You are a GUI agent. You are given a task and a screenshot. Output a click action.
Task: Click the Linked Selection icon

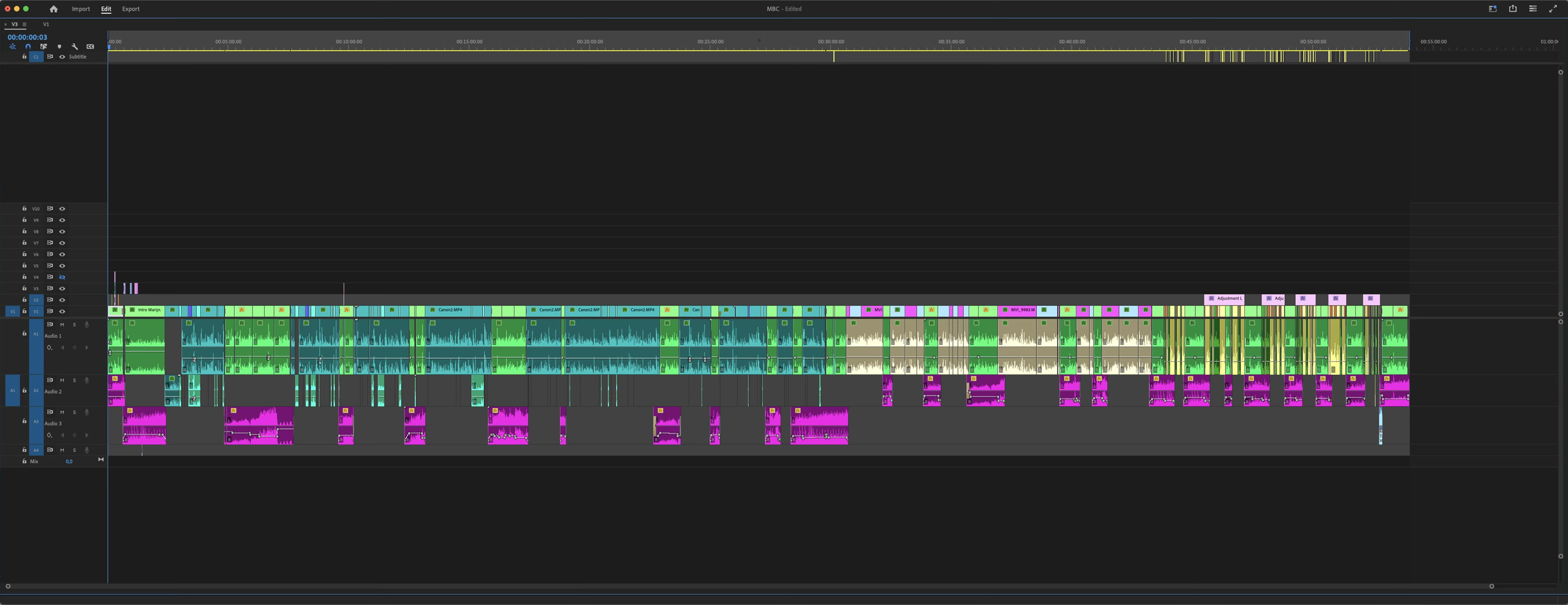pyautogui.click(x=43, y=46)
